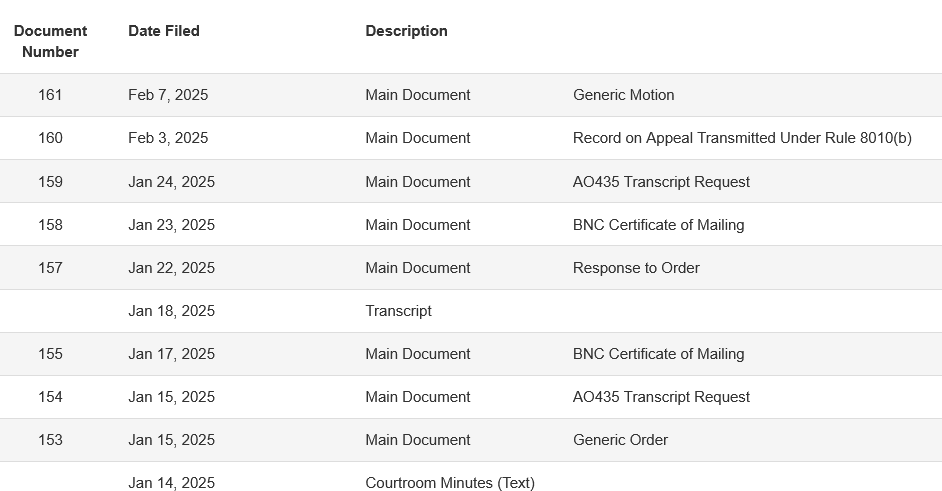Viewport: 942px width, 491px height.
Task: Open BNC Certificate of Mailing filed Jan 17
Action: [x=658, y=354]
